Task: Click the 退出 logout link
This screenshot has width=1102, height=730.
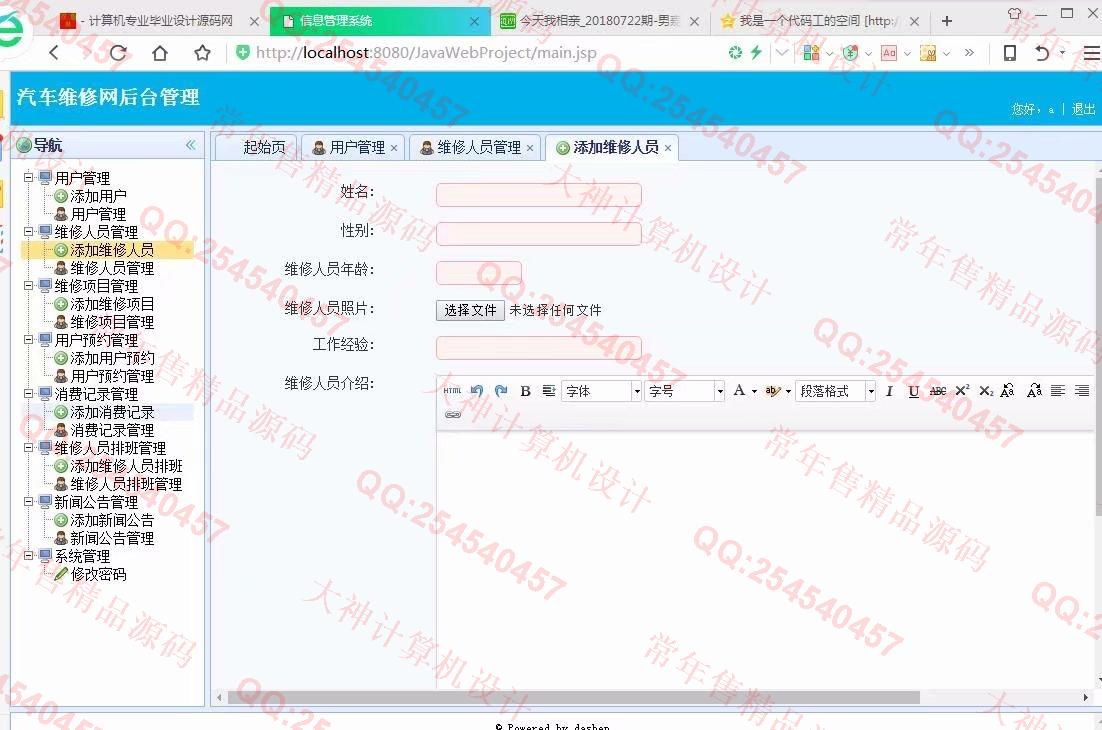Action: (x=1083, y=109)
